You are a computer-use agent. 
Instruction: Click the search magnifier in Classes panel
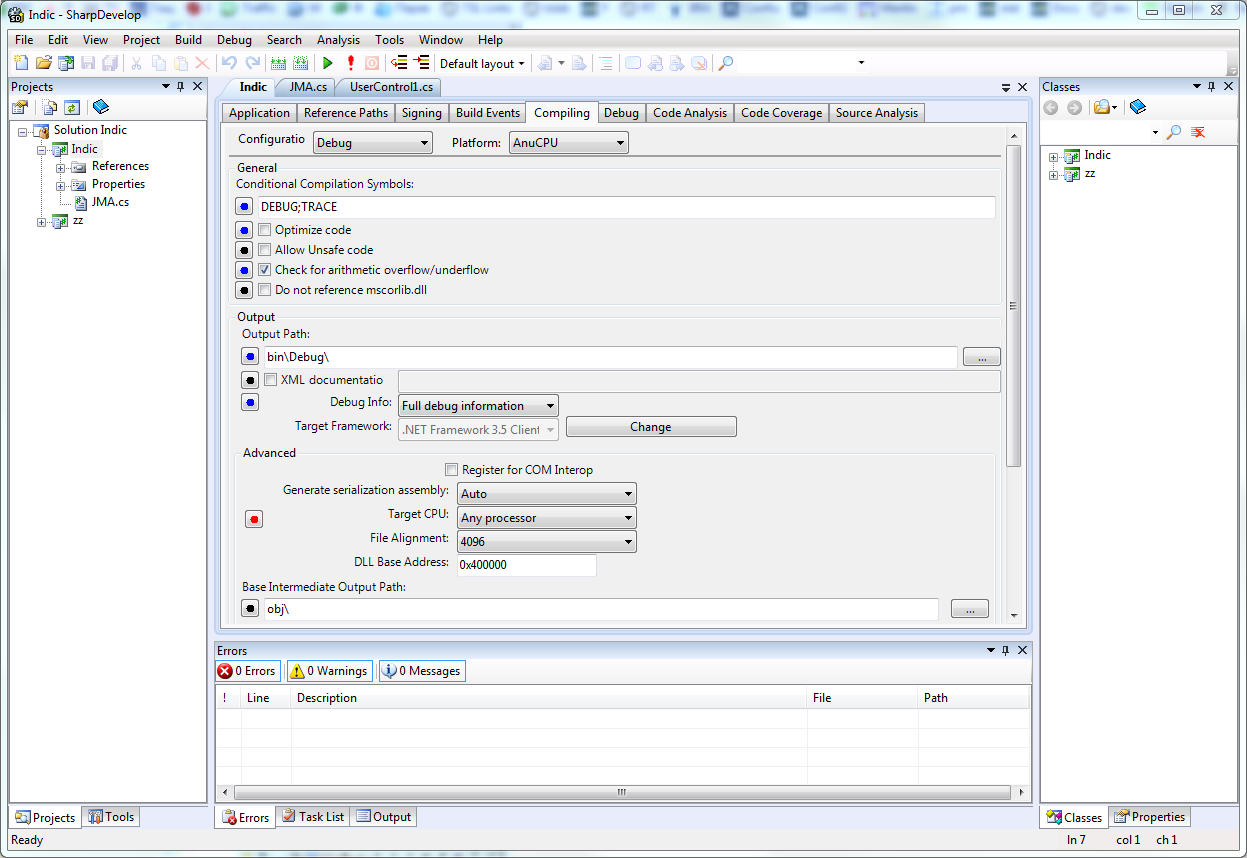[1174, 132]
